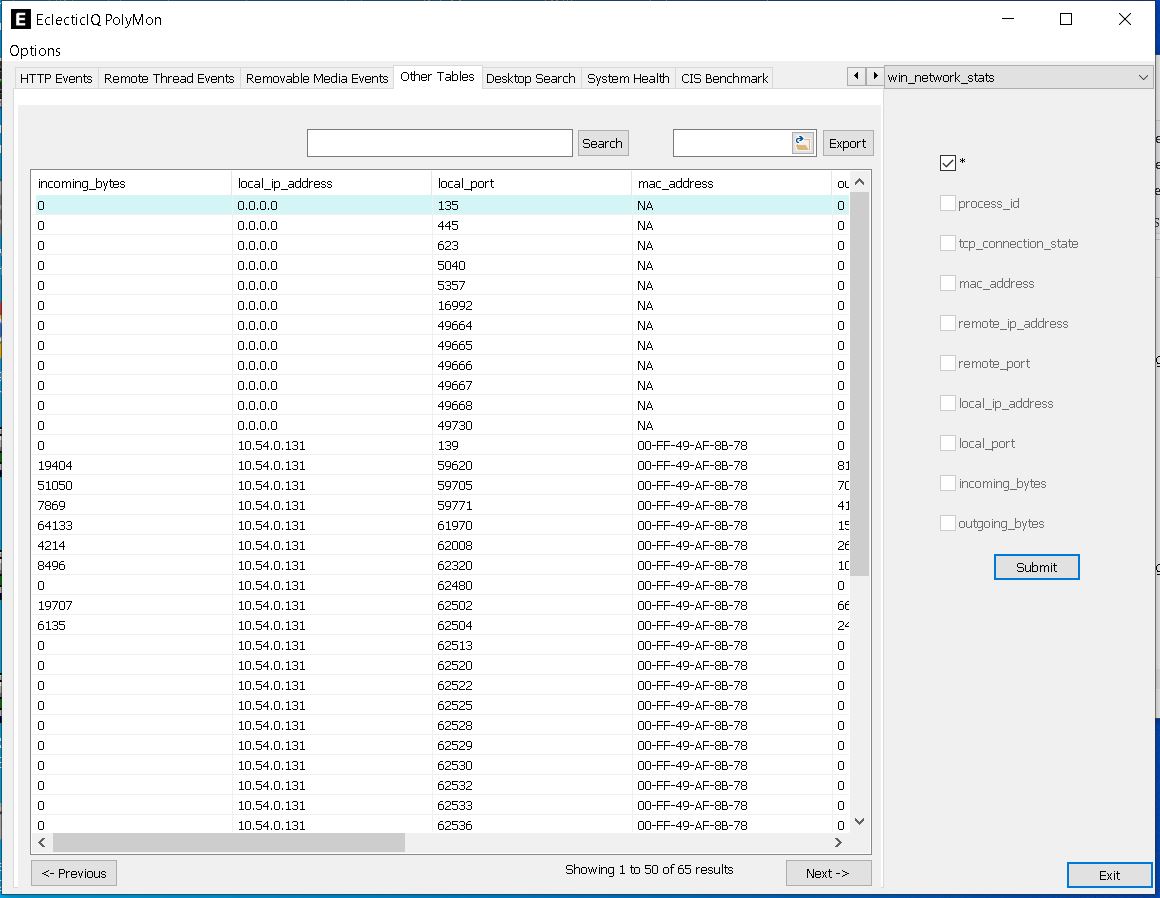
Task: Switch to the Desktop Search tab
Action: pos(531,77)
